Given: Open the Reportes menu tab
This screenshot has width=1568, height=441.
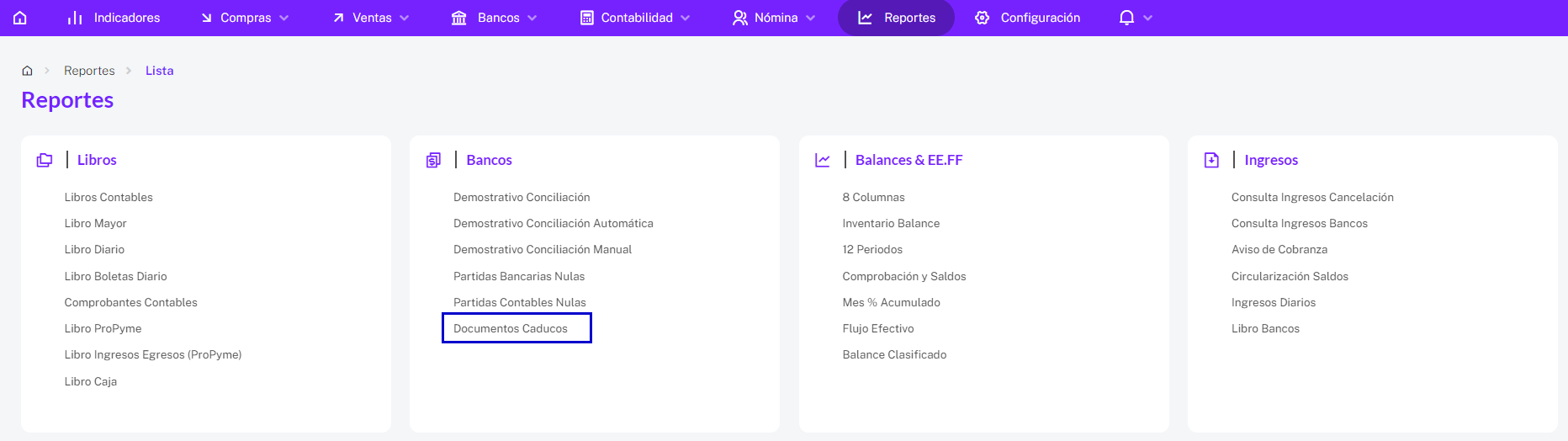Looking at the screenshot, I should point(896,18).
